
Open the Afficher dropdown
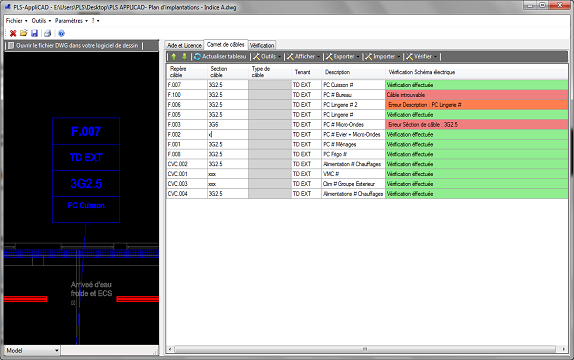tap(303, 56)
